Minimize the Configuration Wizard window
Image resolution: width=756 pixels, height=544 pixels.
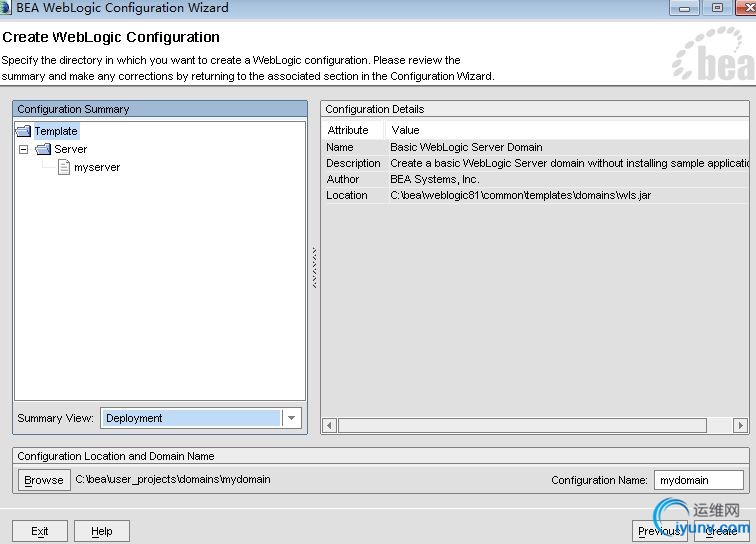(x=684, y=8)
